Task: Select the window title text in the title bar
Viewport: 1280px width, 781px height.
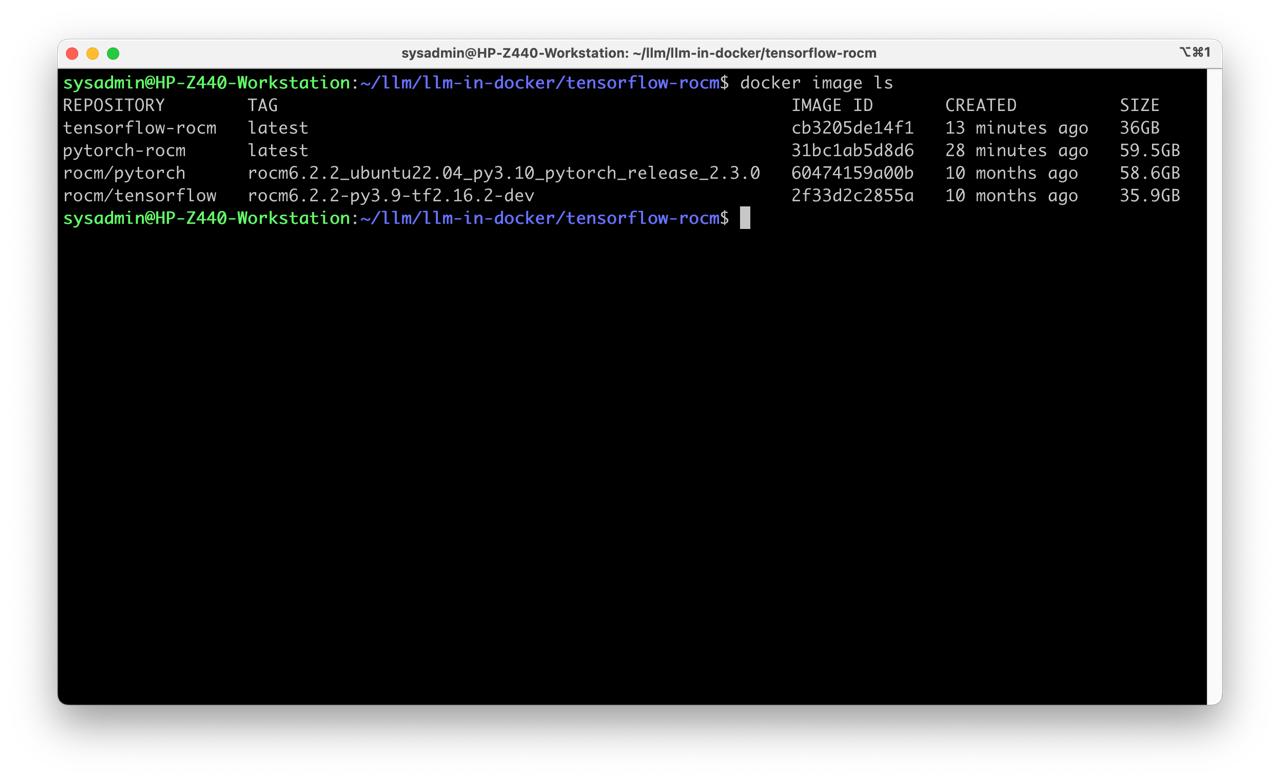Action: pos(639,53)
